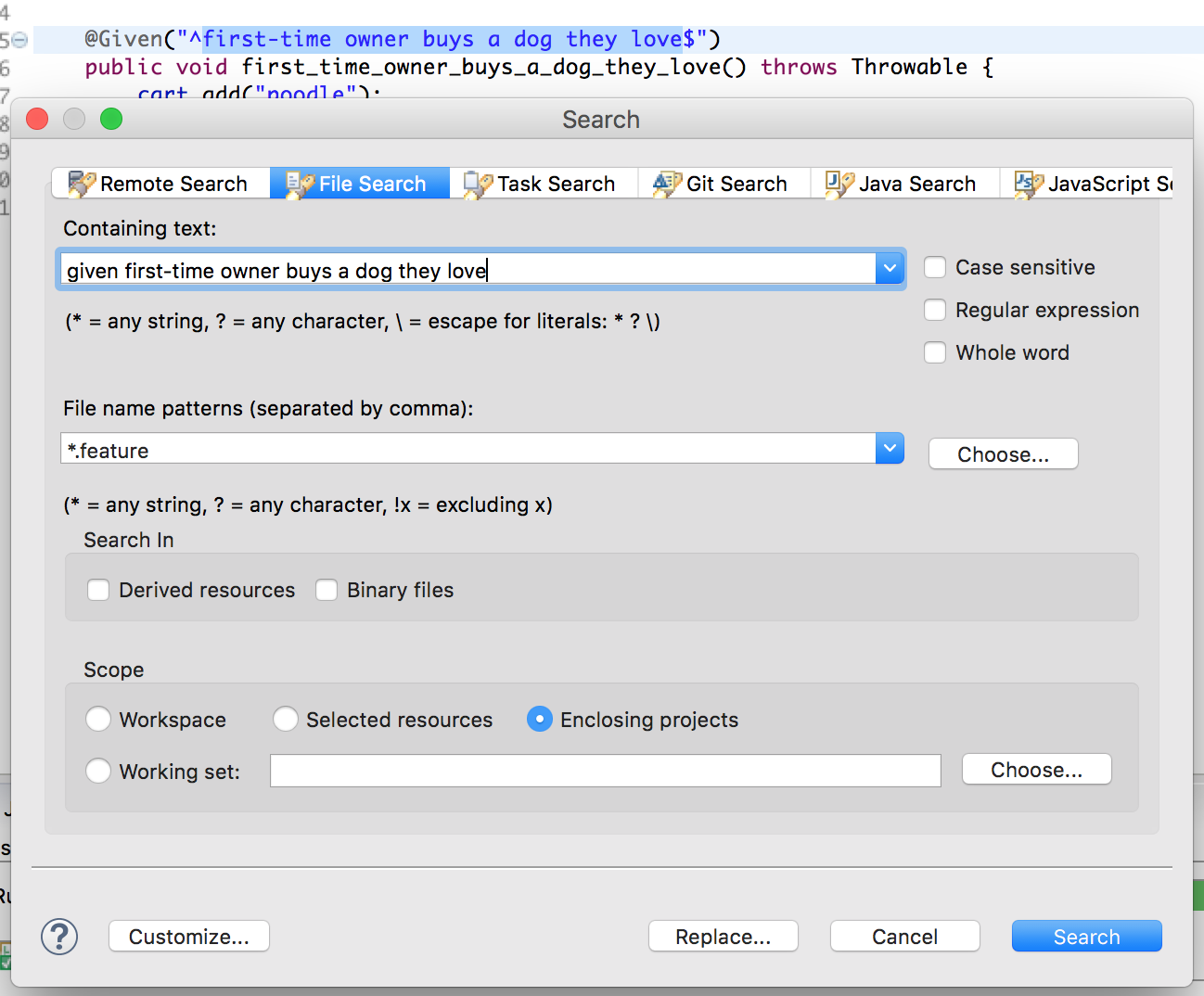Click inside the Working set text field
The height and width of the screenshot is (996, 1204).
[x=605, y=770]
